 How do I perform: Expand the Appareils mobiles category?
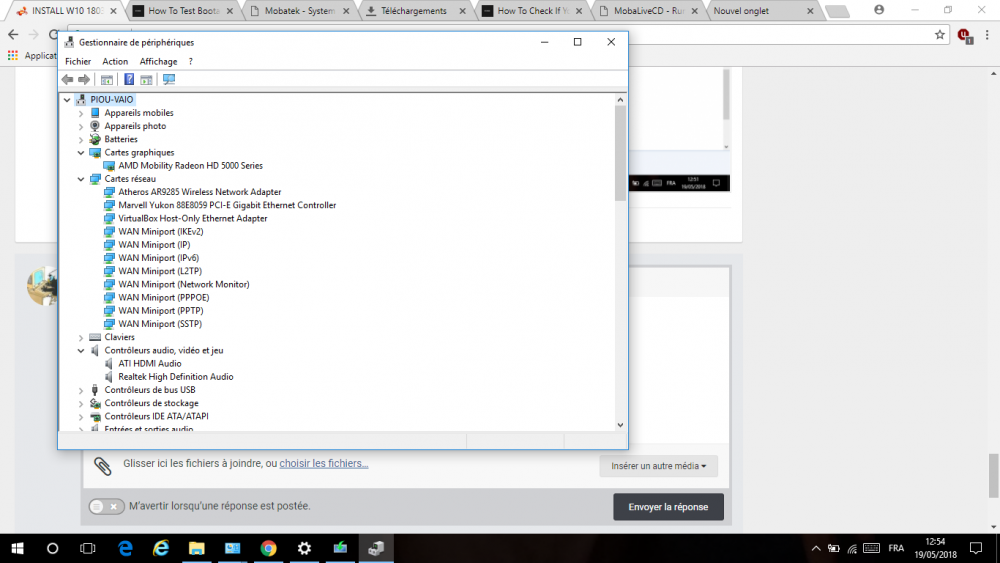(x=81, y=113)
